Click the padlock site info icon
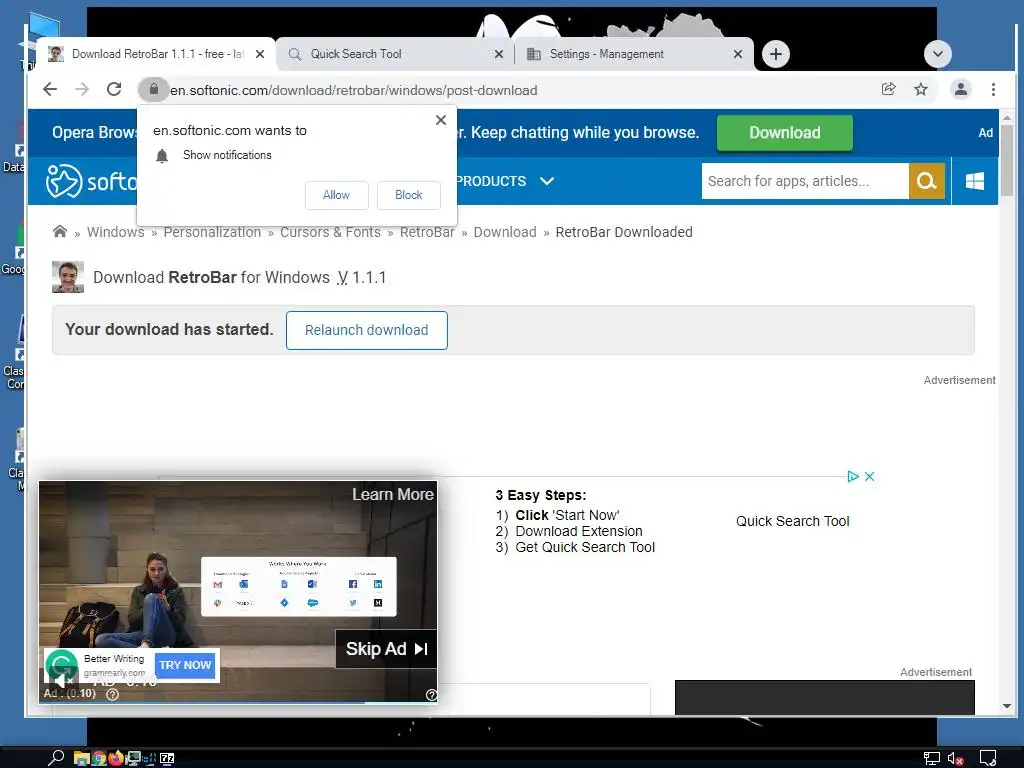1024x768 pixels. point(153,89)
